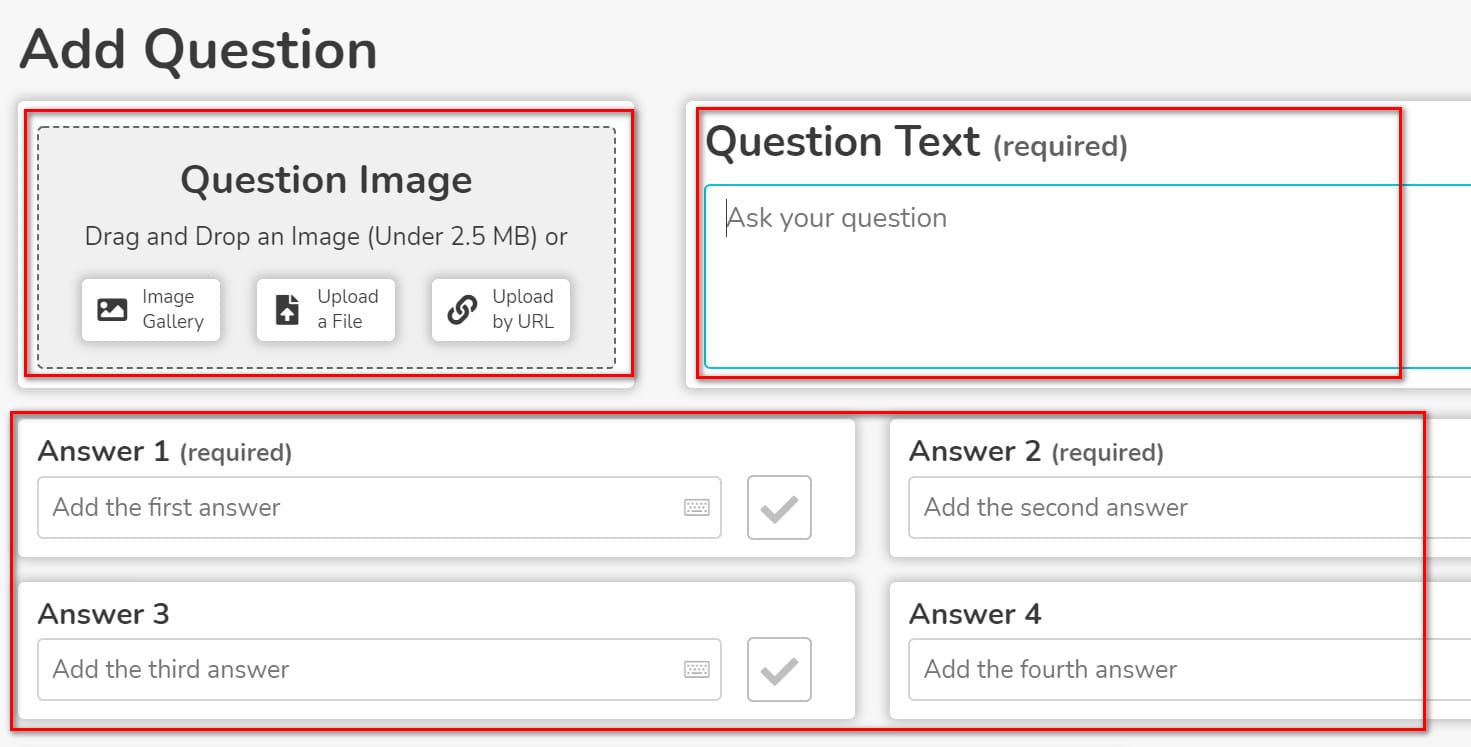1471x747 pixels.
Task: Open keyboard icon in Answer 3 field
Action: point(697,670)
